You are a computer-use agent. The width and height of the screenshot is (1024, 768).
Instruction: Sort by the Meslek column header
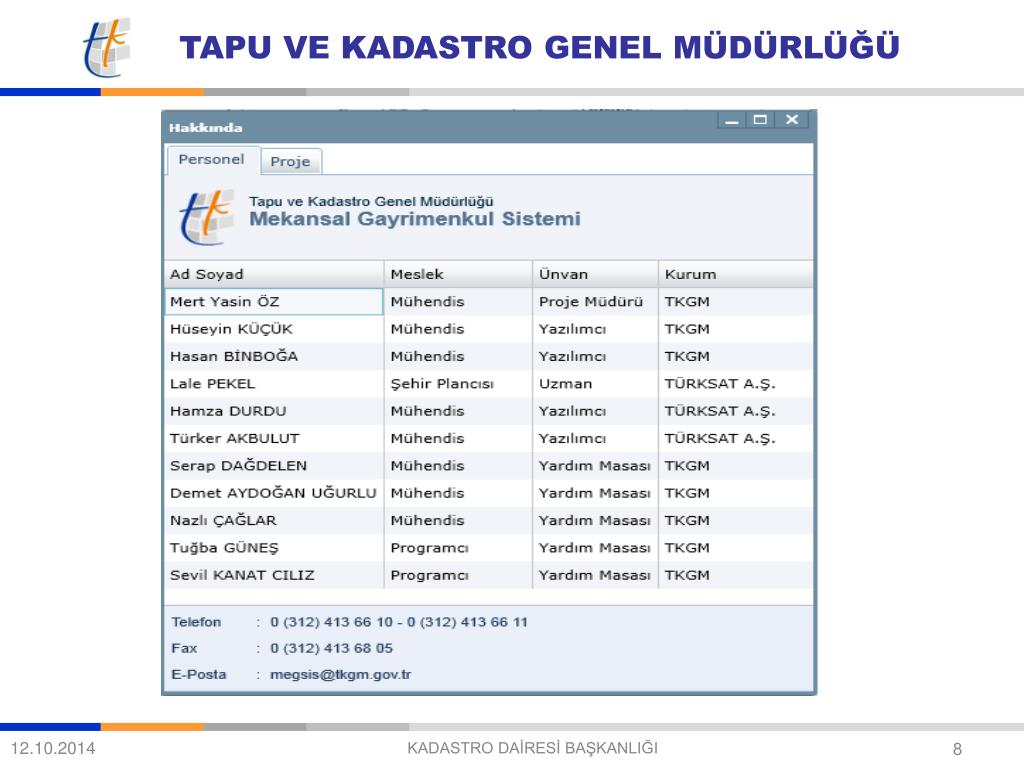point(458,274)
